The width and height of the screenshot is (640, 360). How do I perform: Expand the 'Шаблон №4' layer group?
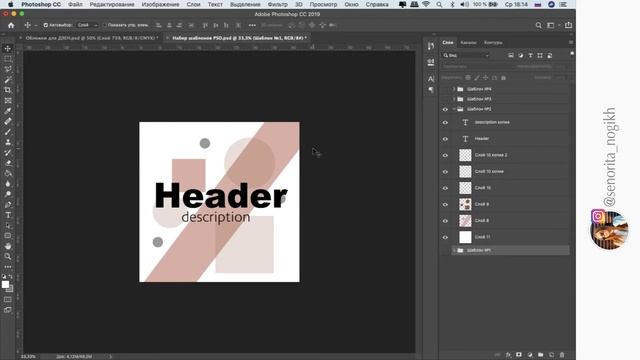[454, 89]
